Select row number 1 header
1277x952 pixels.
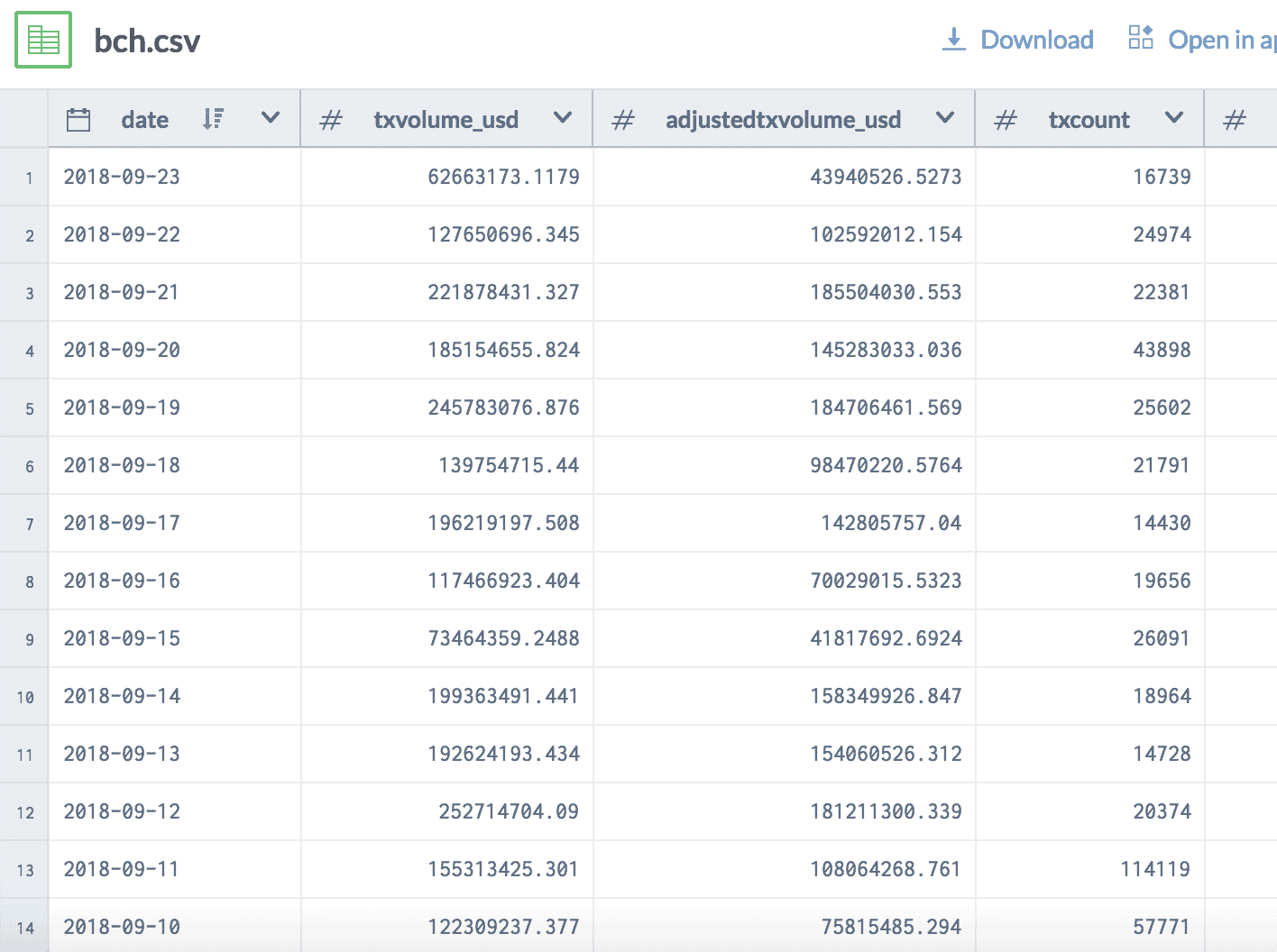[24, 178]
